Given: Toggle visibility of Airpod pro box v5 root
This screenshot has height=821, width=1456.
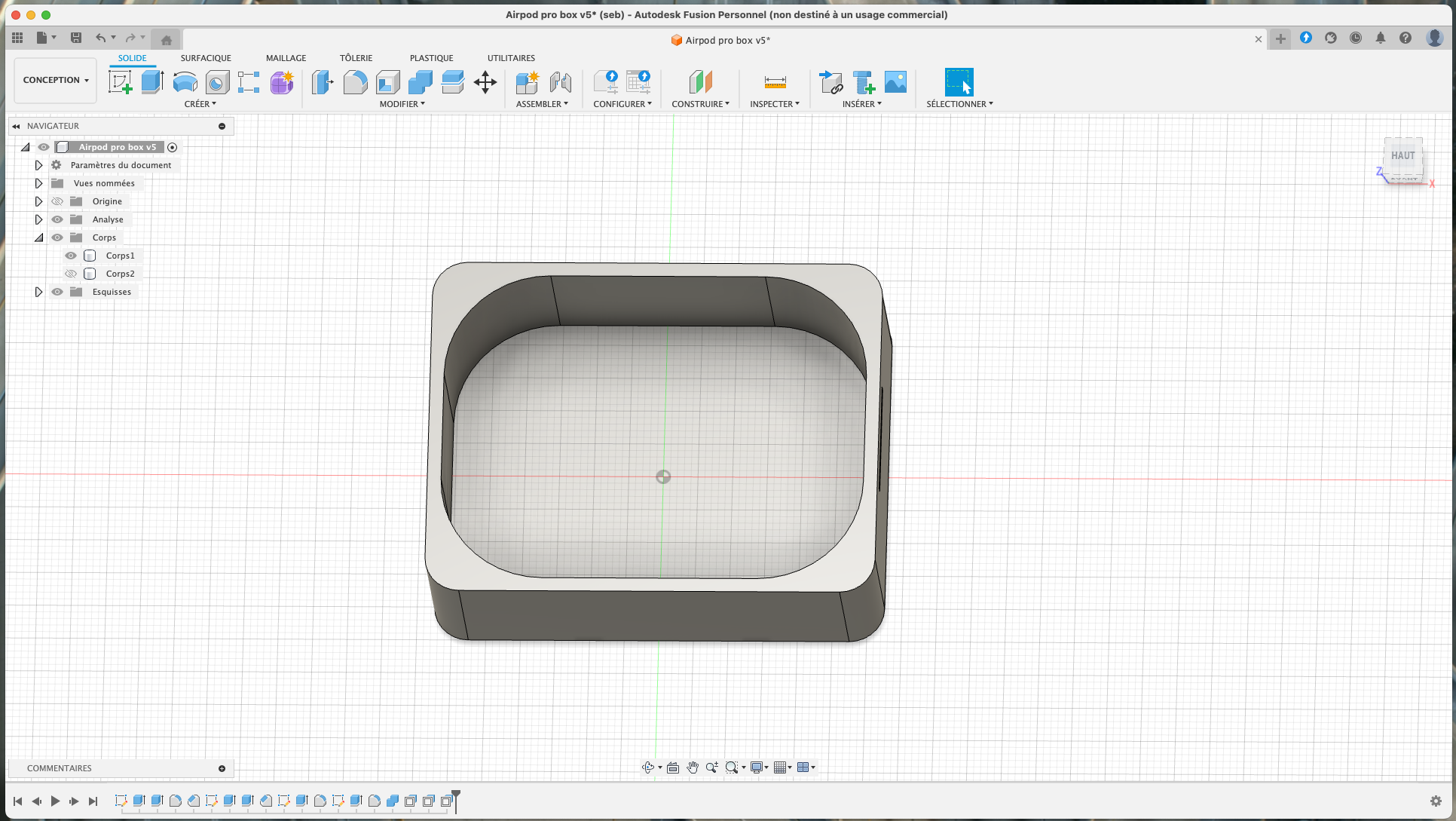Looking at the screenshot, I should coord(44,147).
